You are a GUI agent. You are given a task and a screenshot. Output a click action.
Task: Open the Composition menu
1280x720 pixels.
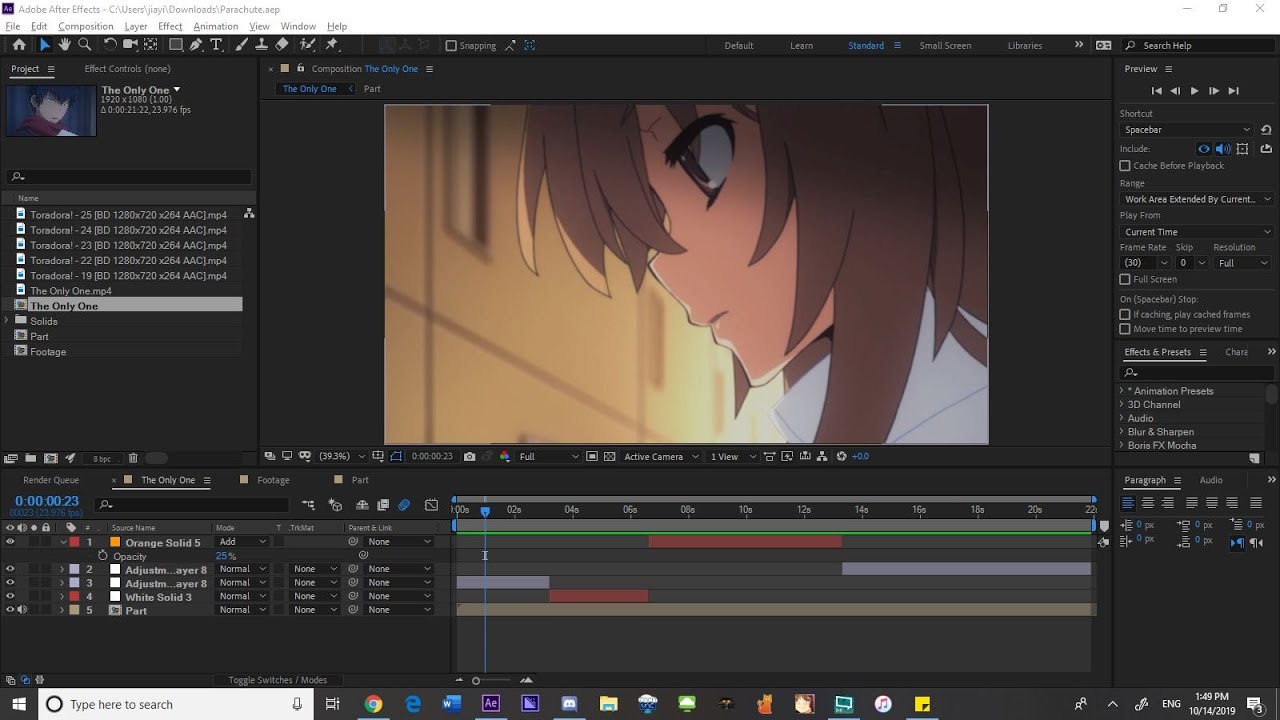pyautogui.click(x=85, y=26)
